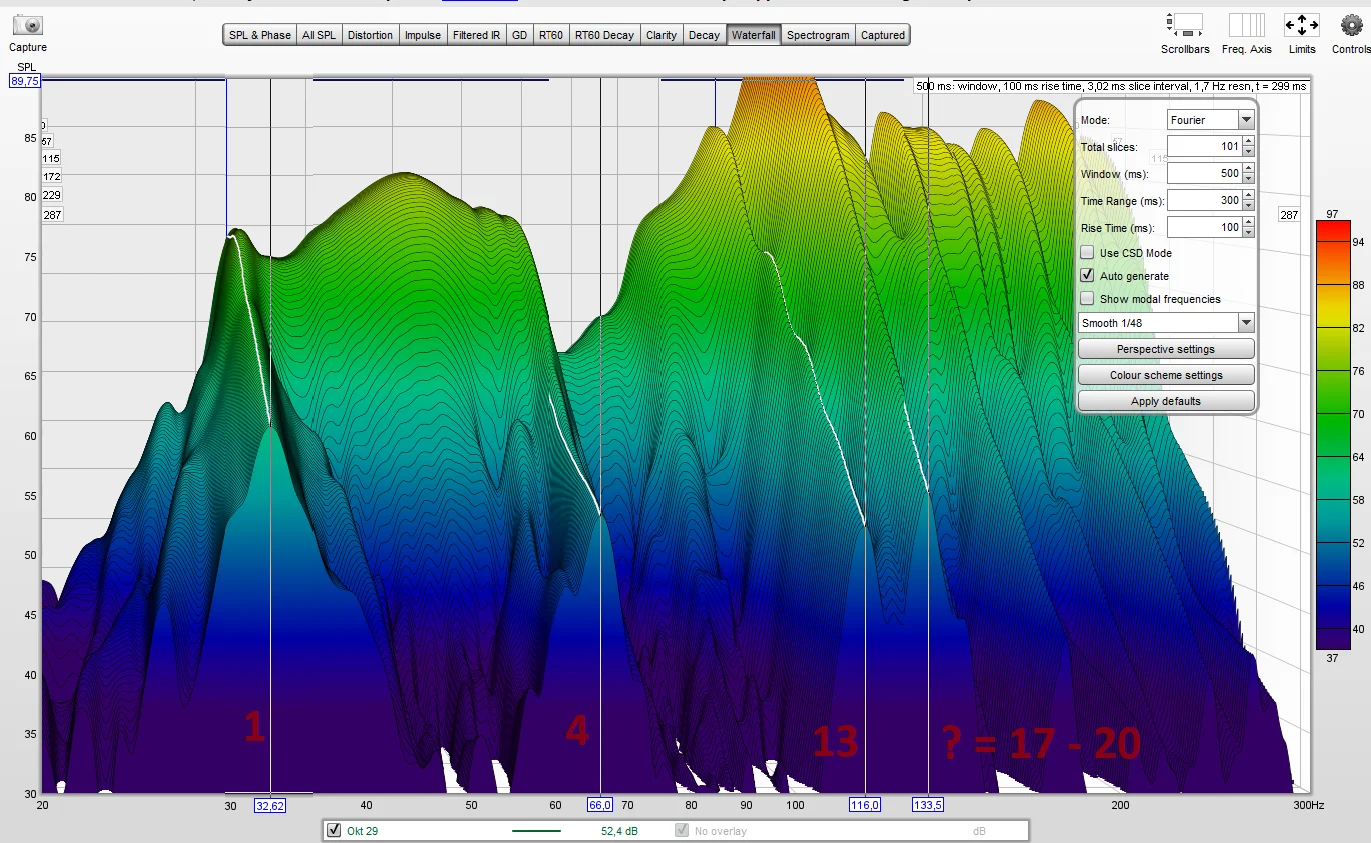
Task: Open the All SPL tab
Action: pos(319,35)
